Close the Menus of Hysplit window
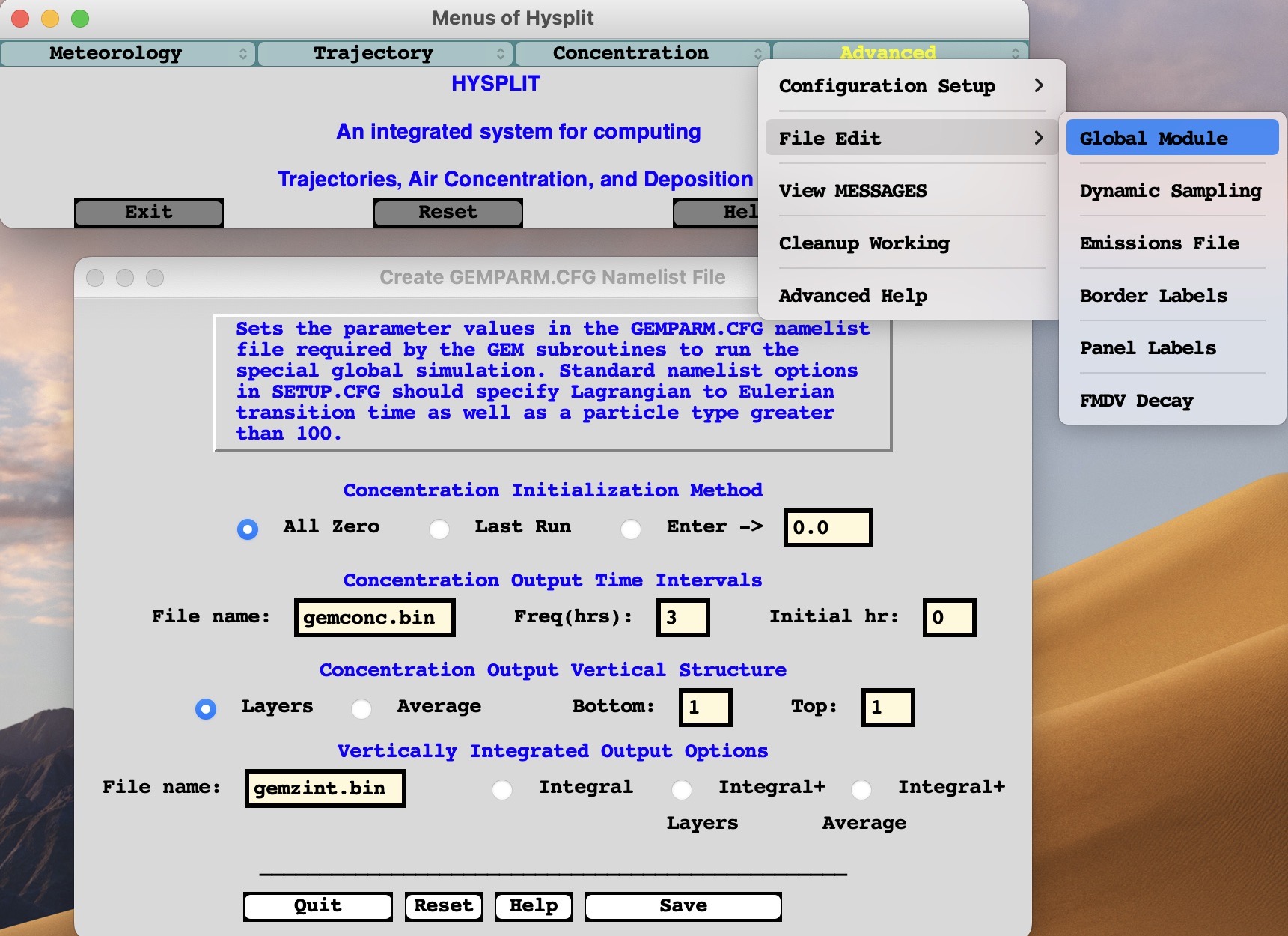This screenshot has width=1288, height=936. (x=20, y=19)
